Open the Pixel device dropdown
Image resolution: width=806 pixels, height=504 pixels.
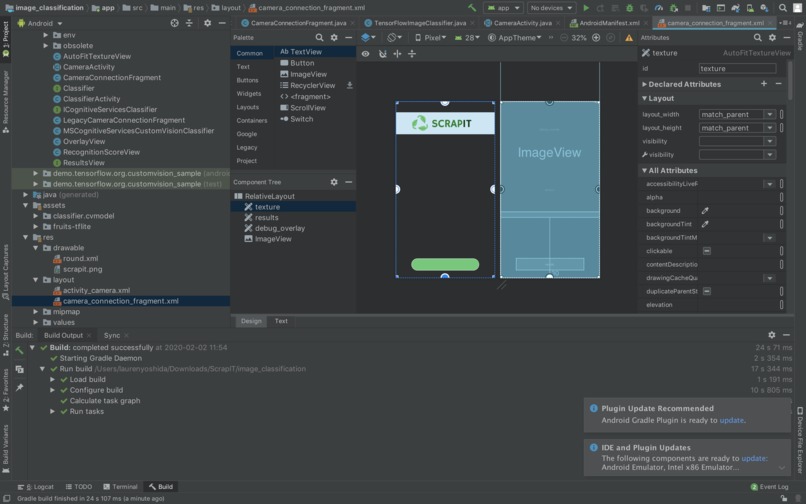[431, 38]
